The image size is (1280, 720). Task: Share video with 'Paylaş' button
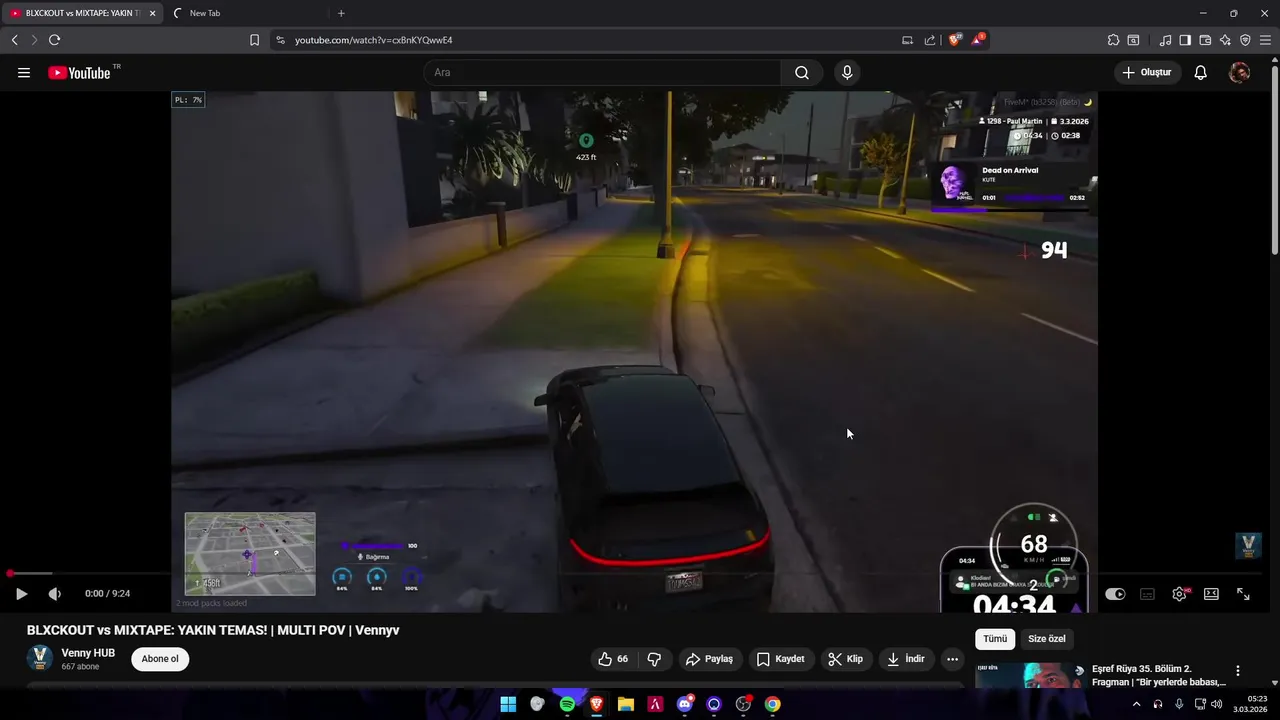709,659
